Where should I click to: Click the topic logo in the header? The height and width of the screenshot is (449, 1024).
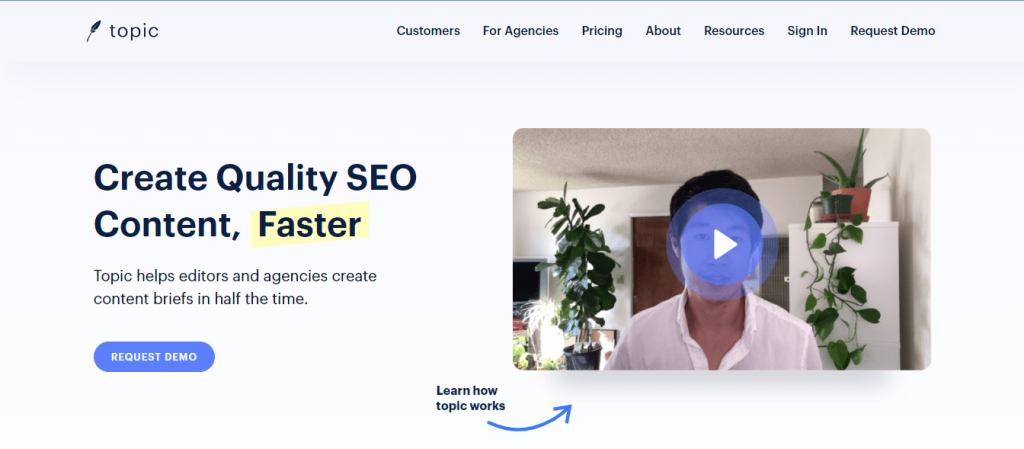[122, 31]
